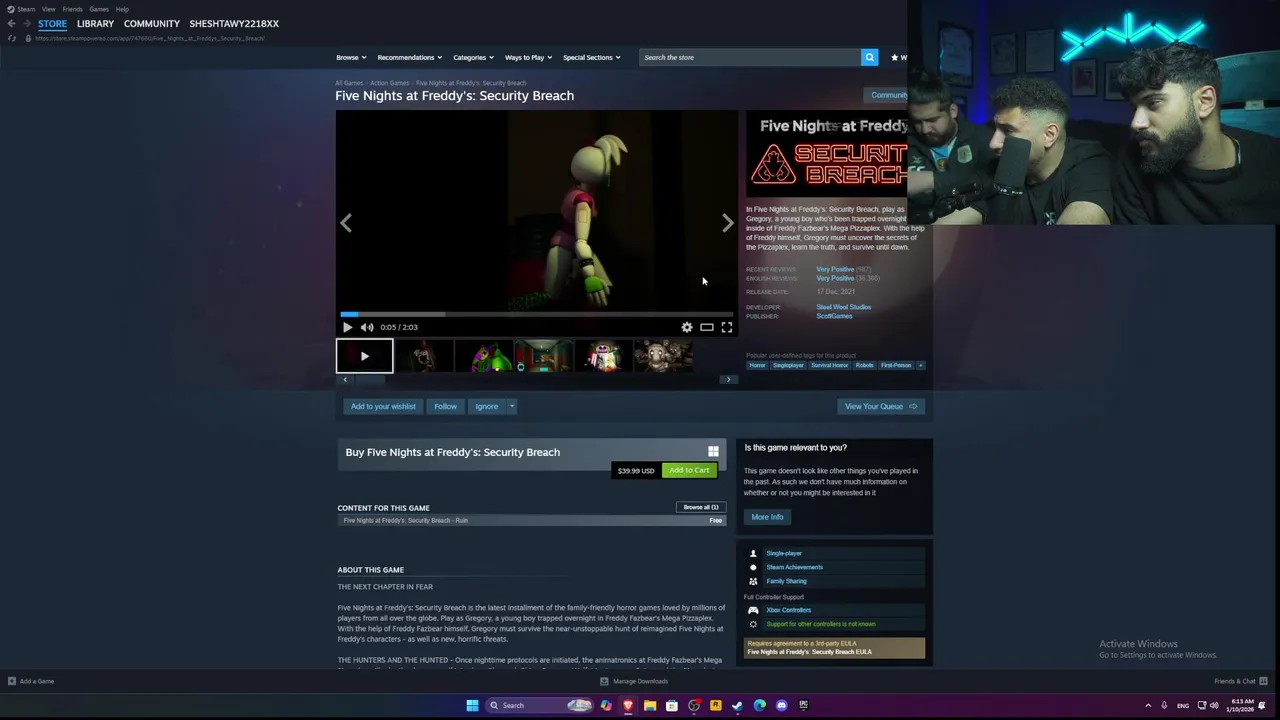Screen dimensions: 1280x720
Task: Enter fullscreen on the video player
Action: click(x=727, y=327)
